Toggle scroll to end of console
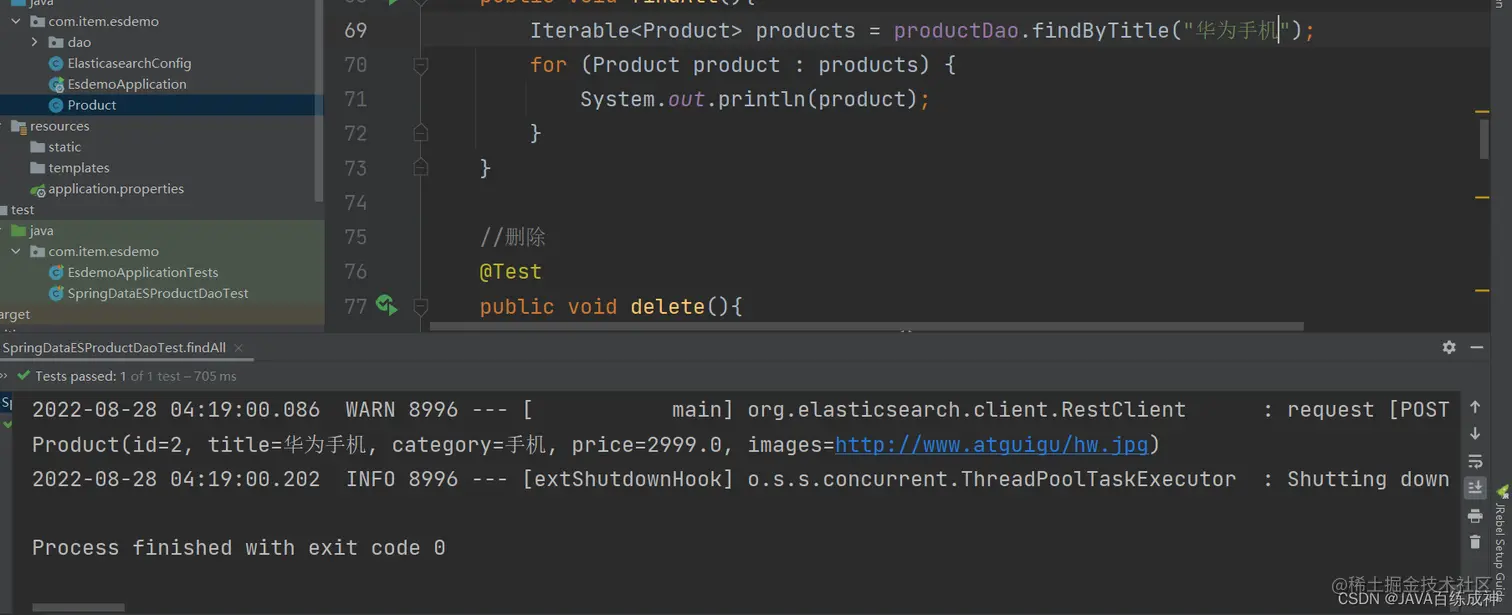 click(1475, 488)
